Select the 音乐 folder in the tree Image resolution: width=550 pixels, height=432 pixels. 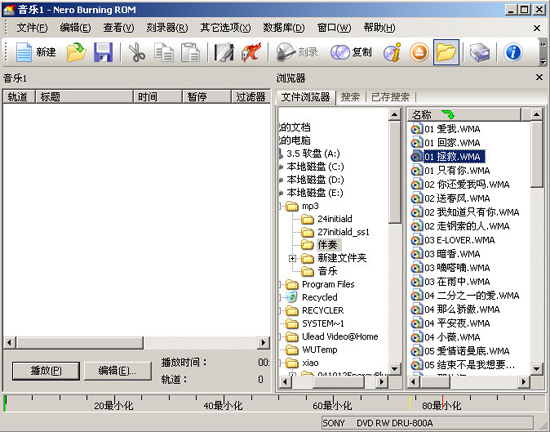(327, 271)
